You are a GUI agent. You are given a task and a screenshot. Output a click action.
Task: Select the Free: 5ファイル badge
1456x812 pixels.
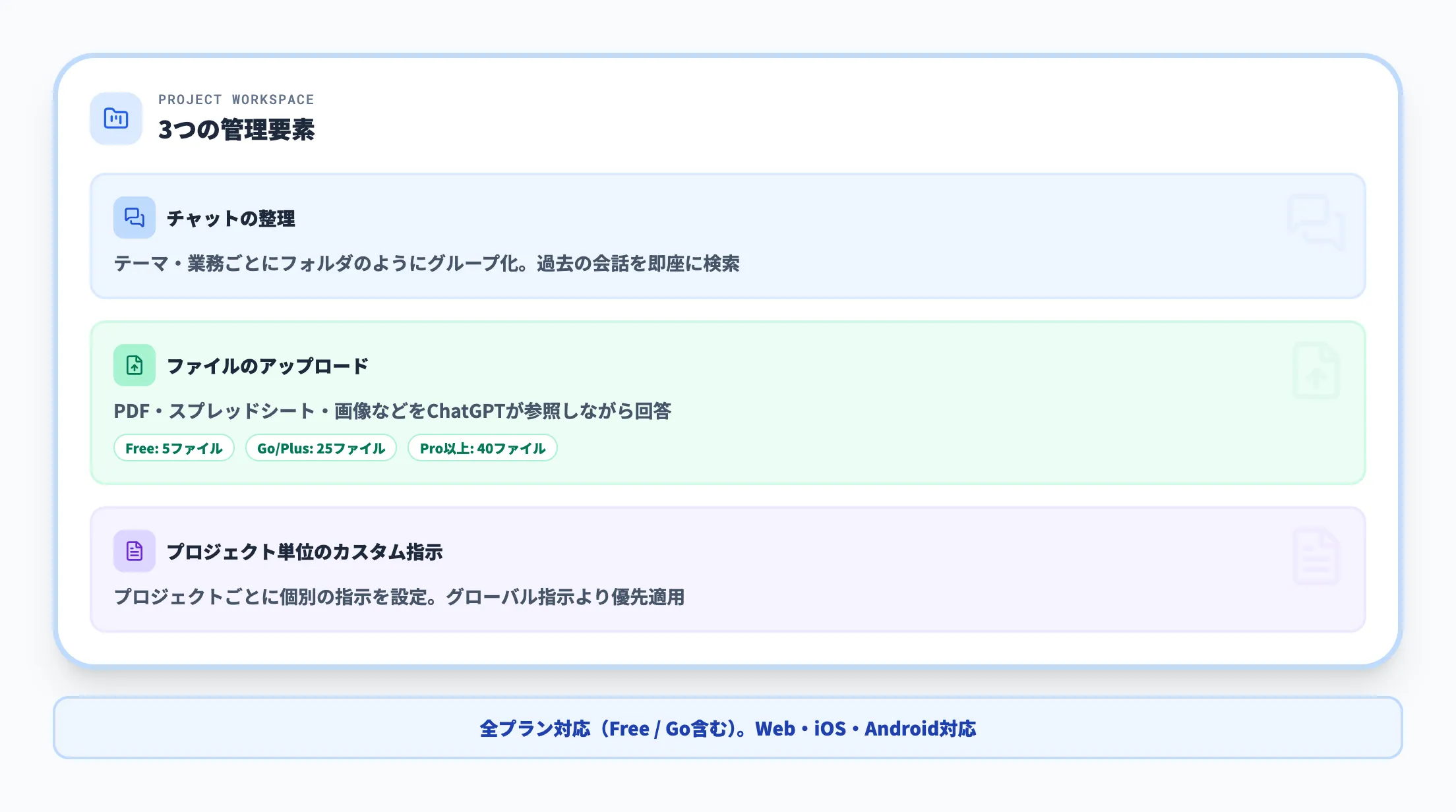tap(174, 448)
